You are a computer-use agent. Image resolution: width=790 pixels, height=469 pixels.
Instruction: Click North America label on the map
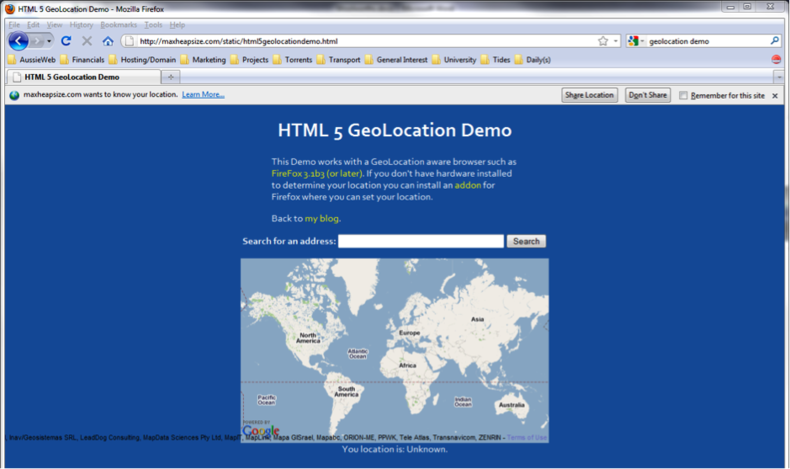coord(308,338)
